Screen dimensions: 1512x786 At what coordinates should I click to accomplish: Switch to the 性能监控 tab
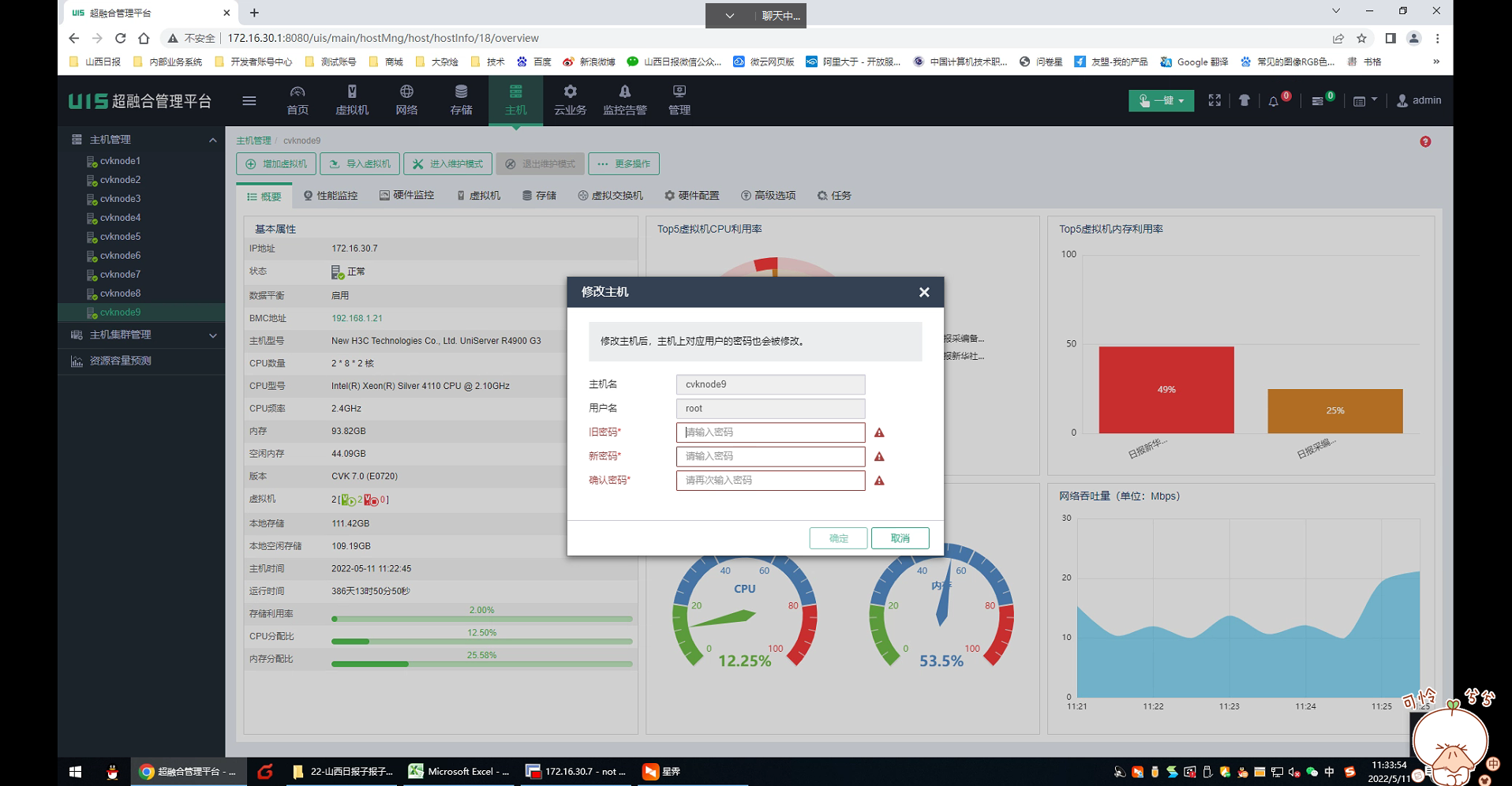[331, 196]
